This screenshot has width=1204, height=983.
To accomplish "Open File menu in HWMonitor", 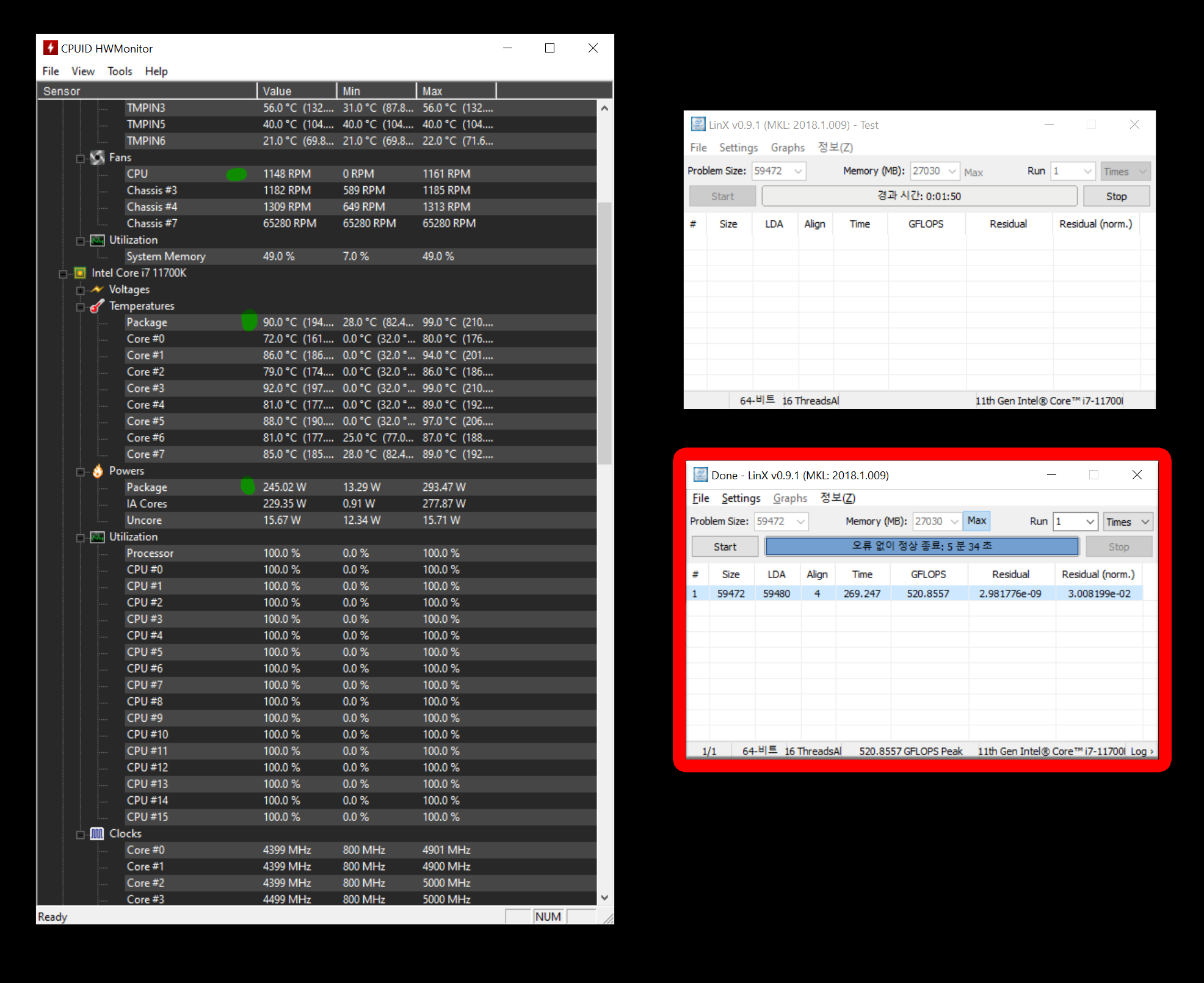I will click(51, 71).
